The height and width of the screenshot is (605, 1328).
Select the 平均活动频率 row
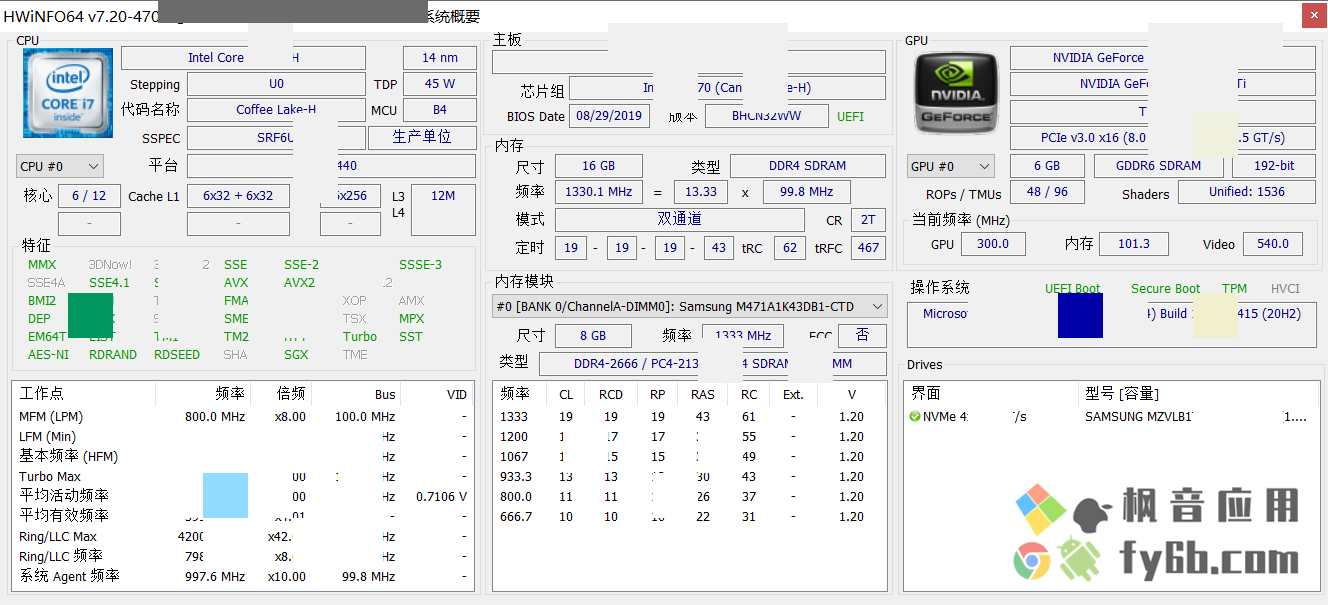pyautogui.click(x=243, y=496)
